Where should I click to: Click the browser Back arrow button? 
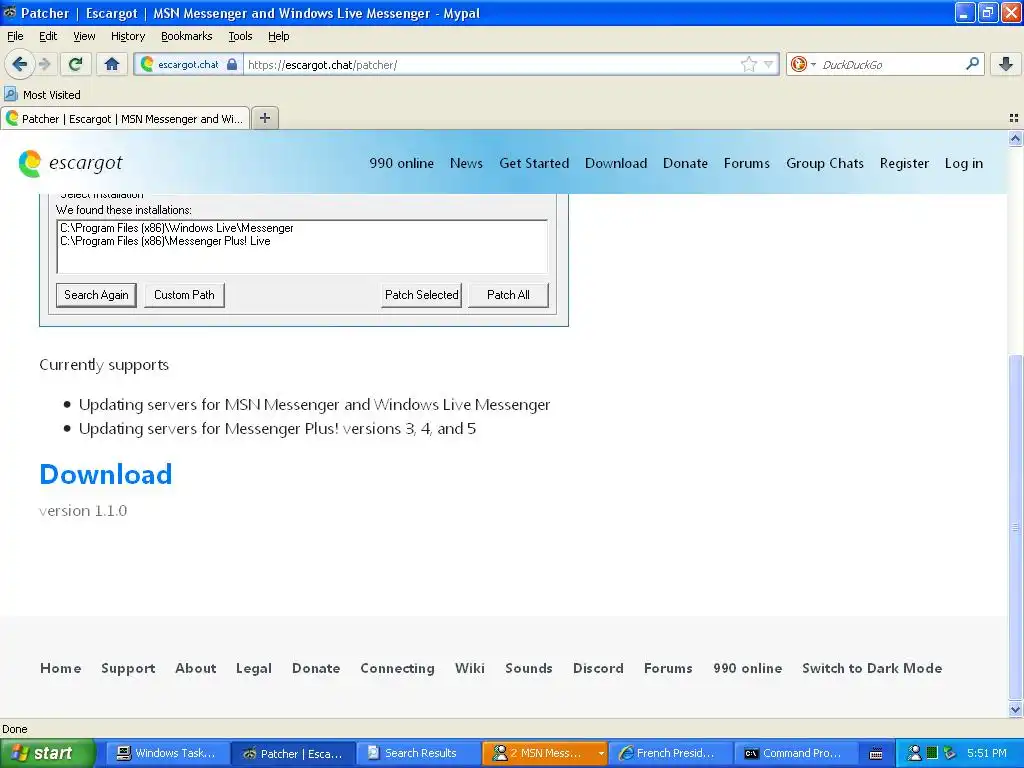(x=19, y=64)
